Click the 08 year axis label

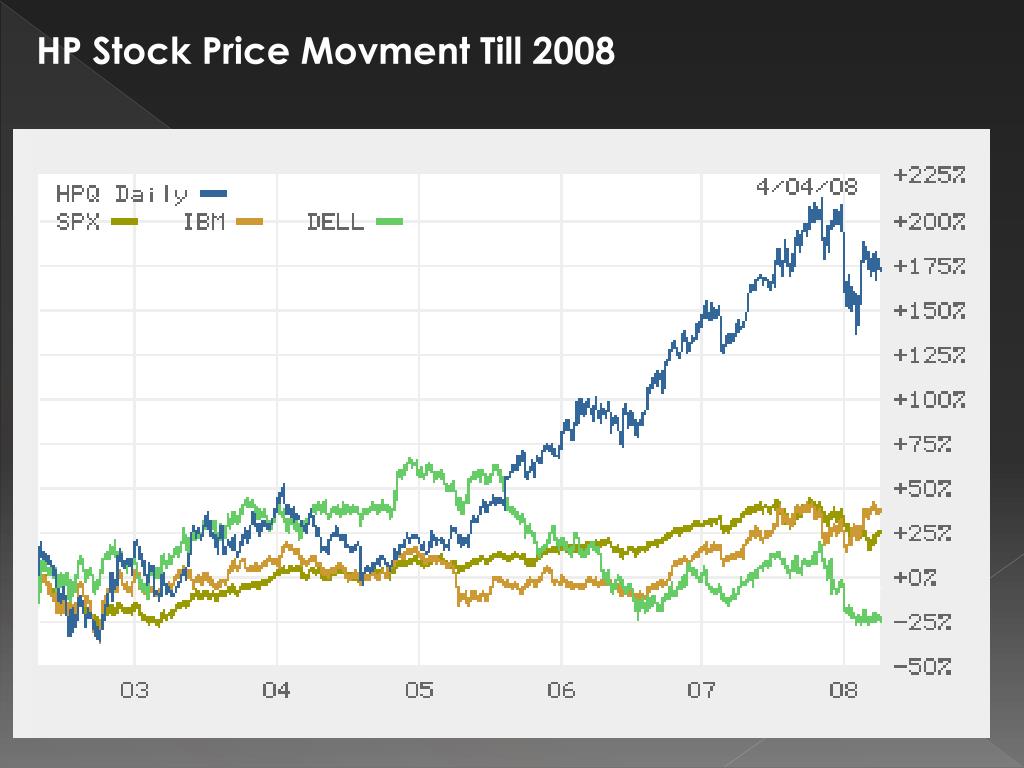843,690
